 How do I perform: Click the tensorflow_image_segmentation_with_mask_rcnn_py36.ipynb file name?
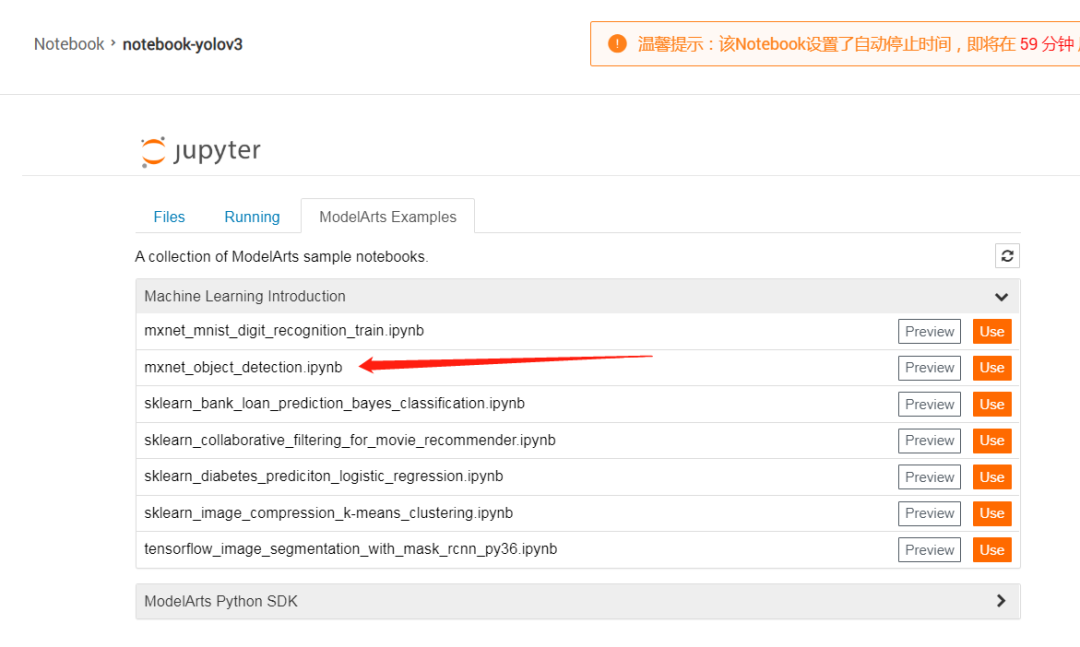351,549
